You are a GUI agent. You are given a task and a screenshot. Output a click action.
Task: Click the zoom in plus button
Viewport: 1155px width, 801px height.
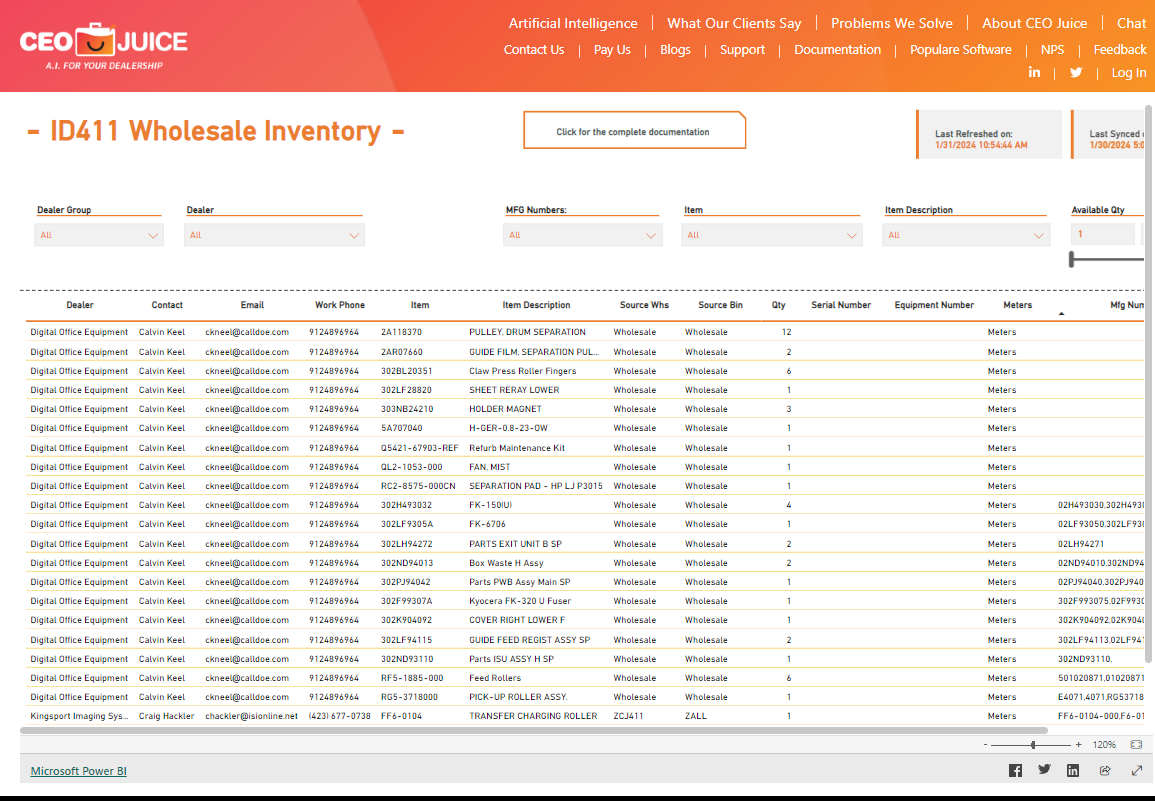(x=1078, y=745)
